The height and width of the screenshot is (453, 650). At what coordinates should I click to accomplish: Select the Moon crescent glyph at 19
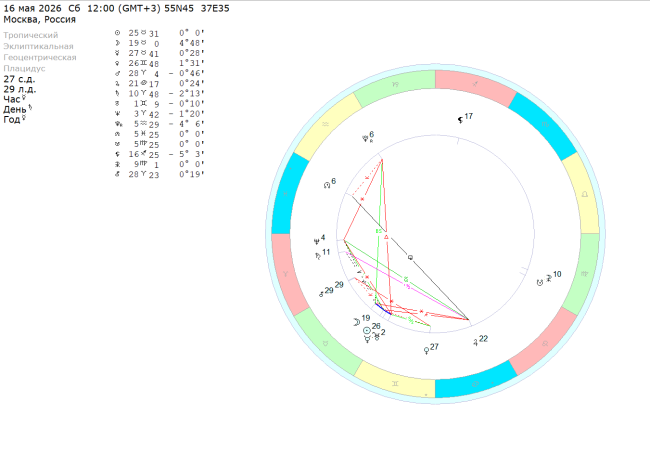(x=356, y=322)
